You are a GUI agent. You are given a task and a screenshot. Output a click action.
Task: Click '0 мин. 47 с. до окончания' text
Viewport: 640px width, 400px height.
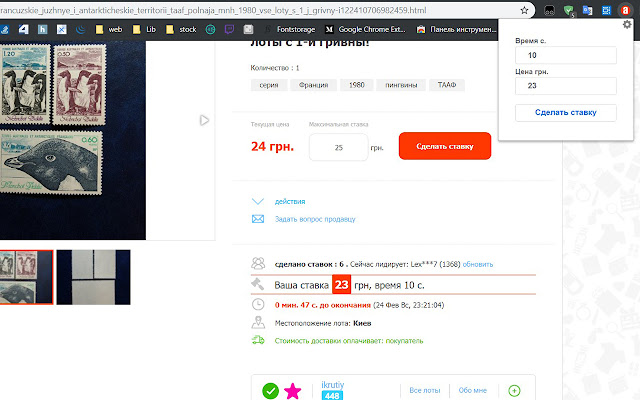(x=322, y=305)
